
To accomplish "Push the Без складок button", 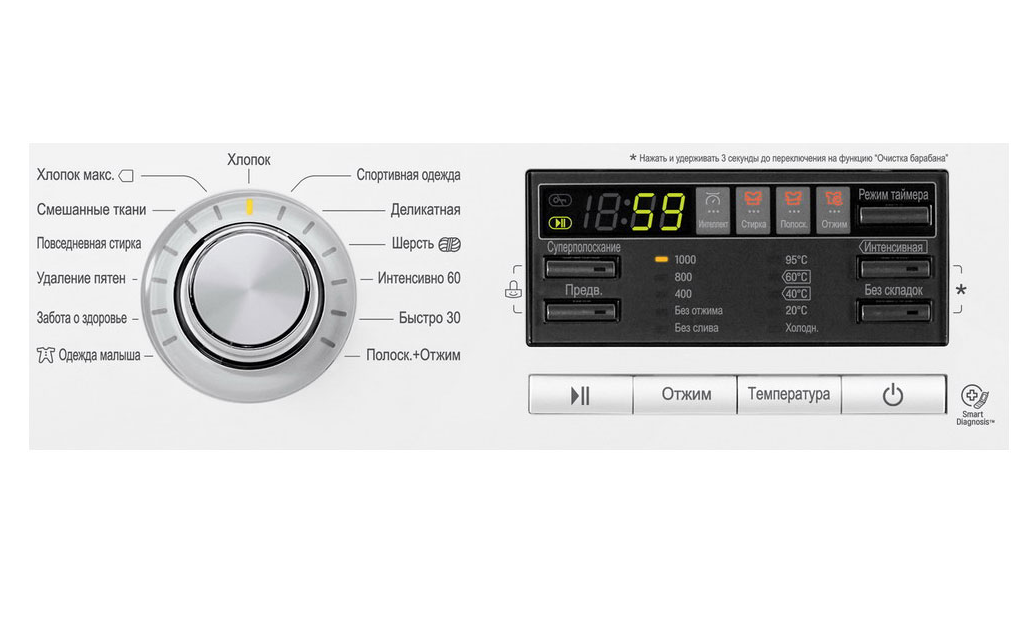I will [x=894, y=311].
